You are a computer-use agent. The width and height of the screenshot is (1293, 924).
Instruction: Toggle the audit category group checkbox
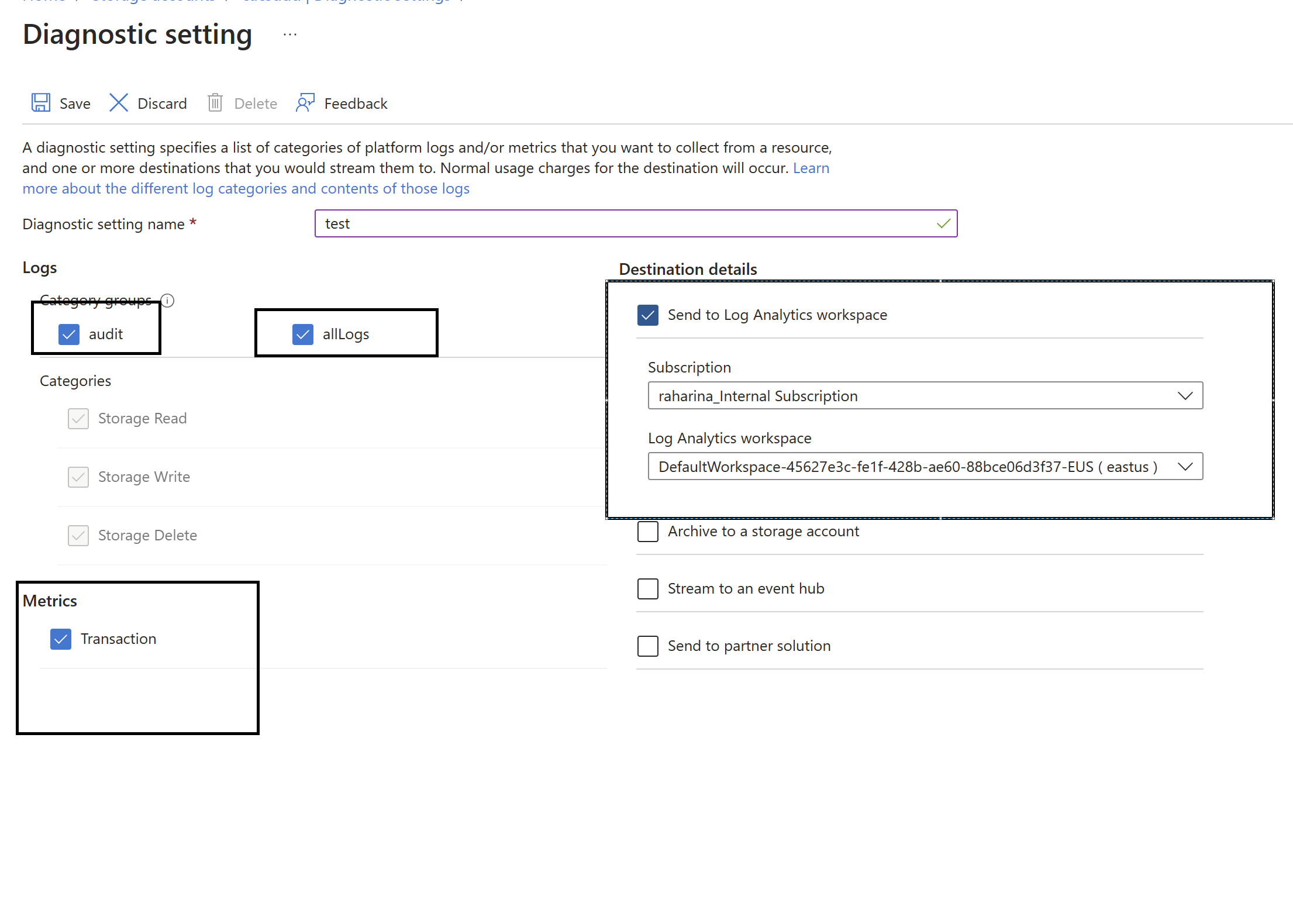pyautogui.click(x=69, y=335)
